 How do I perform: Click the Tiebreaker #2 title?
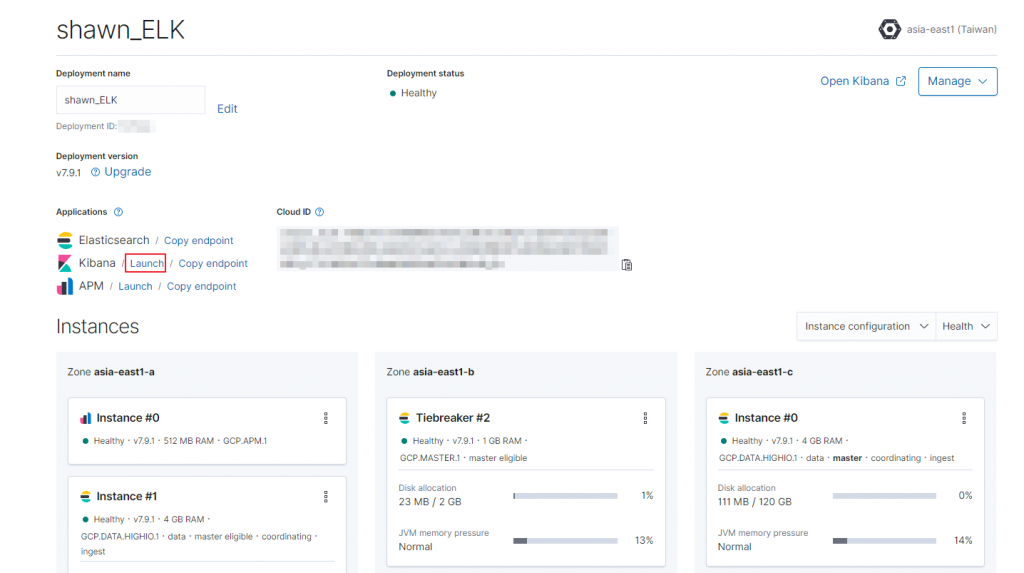coord(453,418)
